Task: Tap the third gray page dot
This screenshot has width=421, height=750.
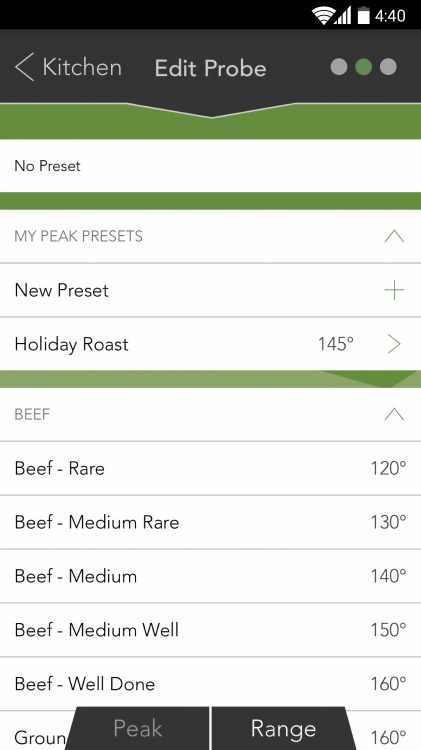Action: coord(388,67)
